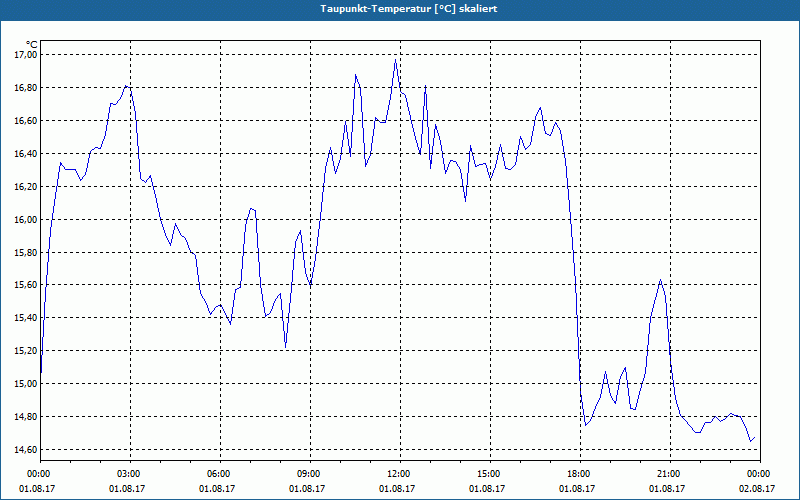This screenshot has width=800, height=500.
Task: Click the 21:00 time label
Action: 670,474
